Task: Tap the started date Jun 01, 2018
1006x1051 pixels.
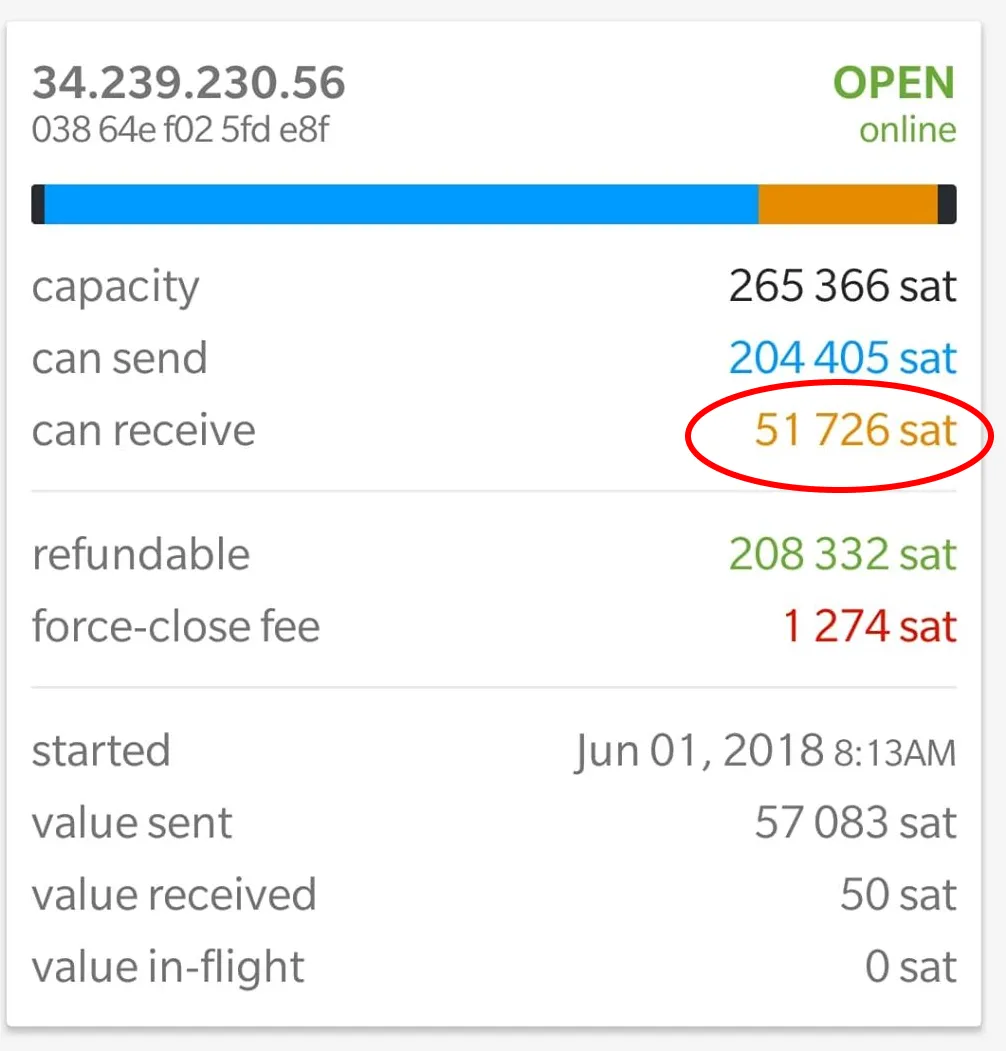Action: tap(699, 751)
